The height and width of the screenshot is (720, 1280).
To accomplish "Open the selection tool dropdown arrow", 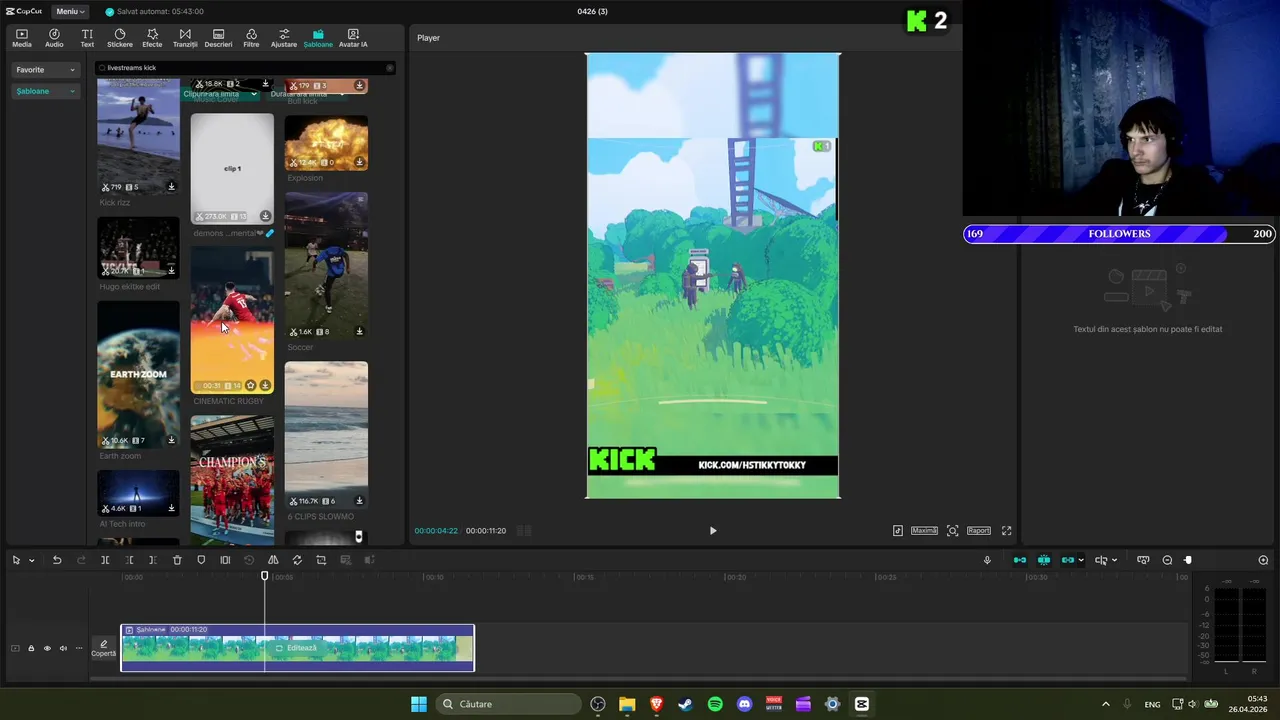I will tap(31, 560).
